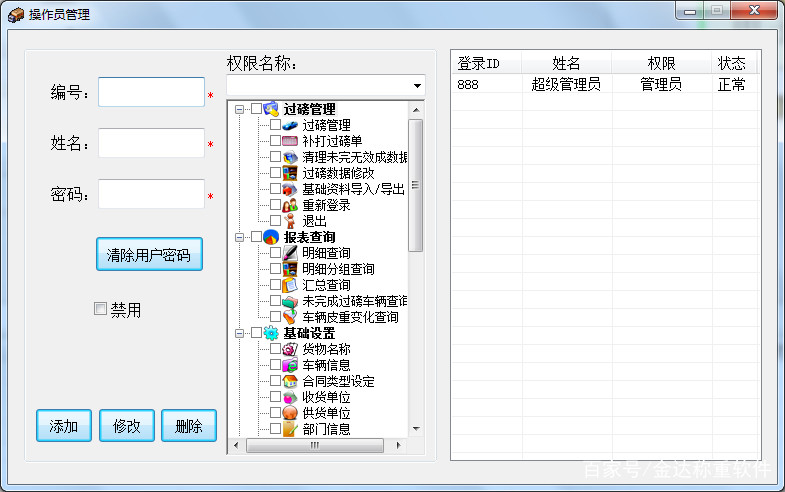785x492 pixels.
Task: Click the 清除用户密码 button
Action: pos(149,255)
